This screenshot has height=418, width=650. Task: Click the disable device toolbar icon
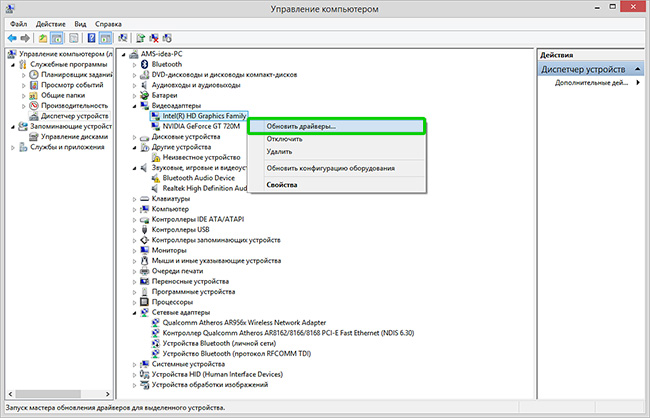[x=167, y=39]
